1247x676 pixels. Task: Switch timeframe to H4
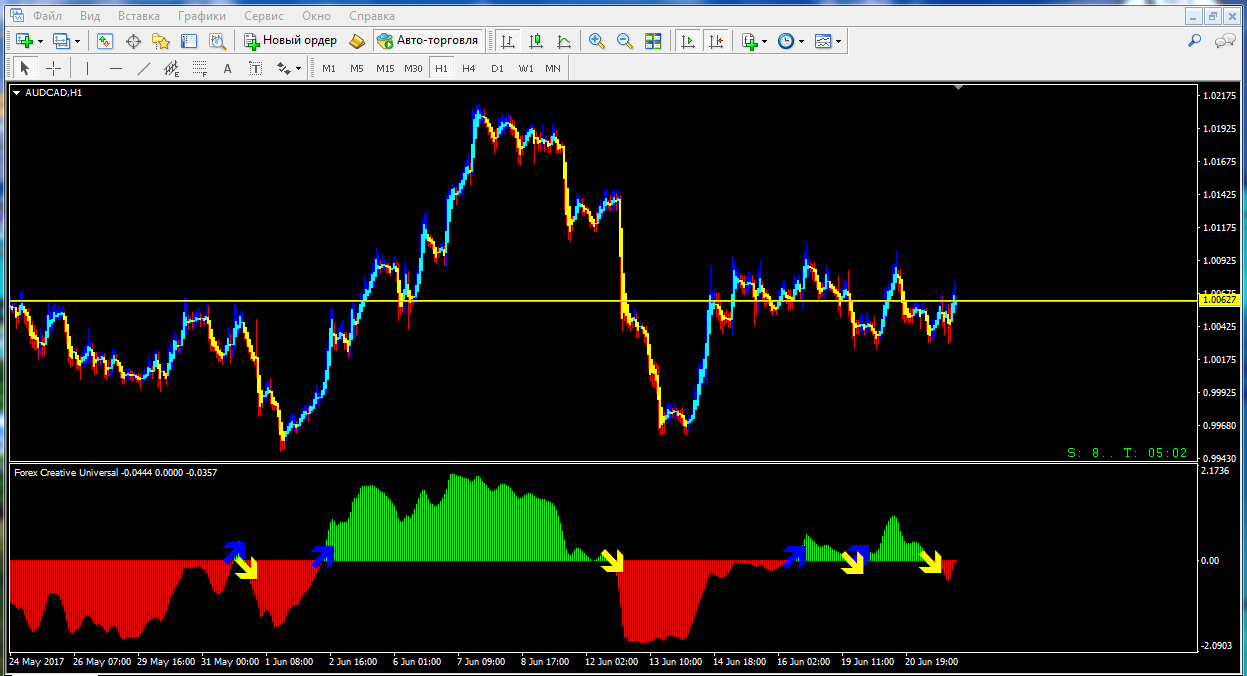(469, 68)
